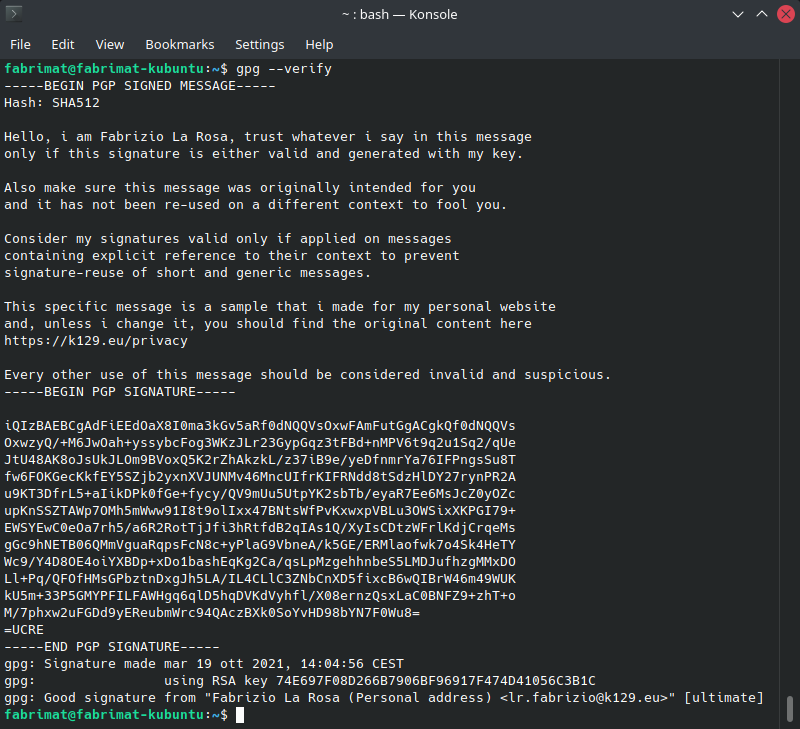The image size is (800, 729).
Task: Click the terminal cursor at the last prompt
Action: coord(240,715)
